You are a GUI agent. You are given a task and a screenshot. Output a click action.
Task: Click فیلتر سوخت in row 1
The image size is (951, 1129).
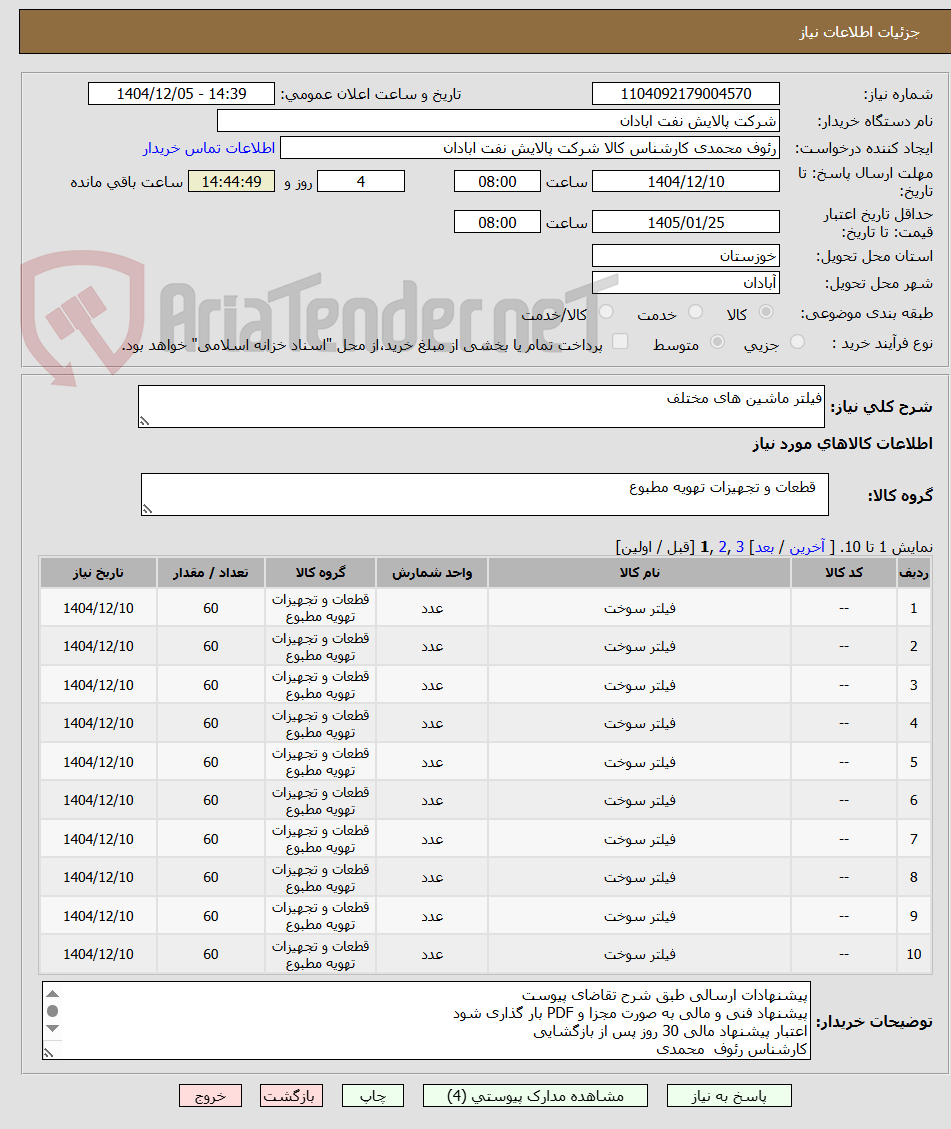click(639, 608)
